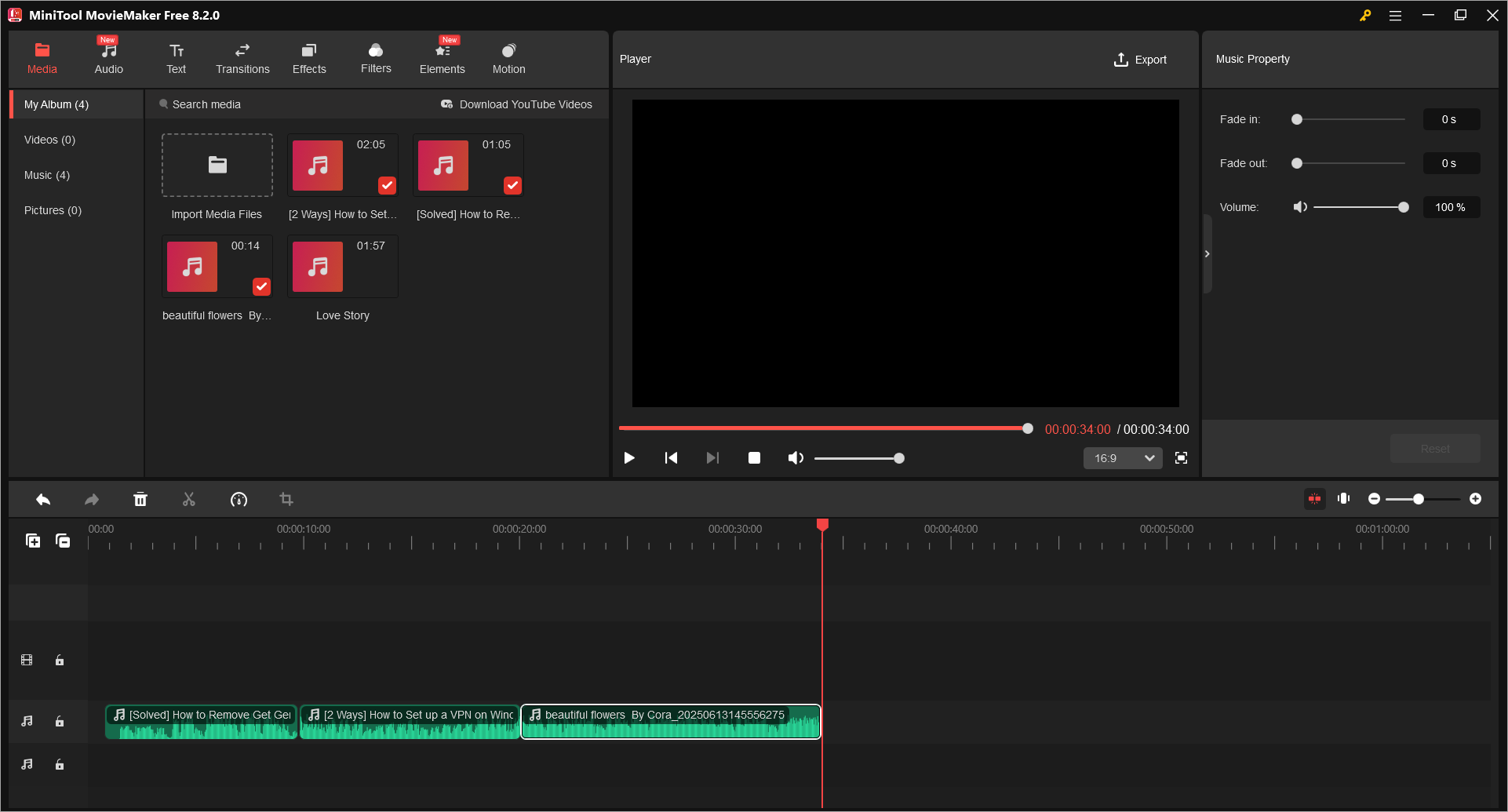Mute clip via Music Property speaker icon
This screenshot has height=812, width=1508.
1300,207
